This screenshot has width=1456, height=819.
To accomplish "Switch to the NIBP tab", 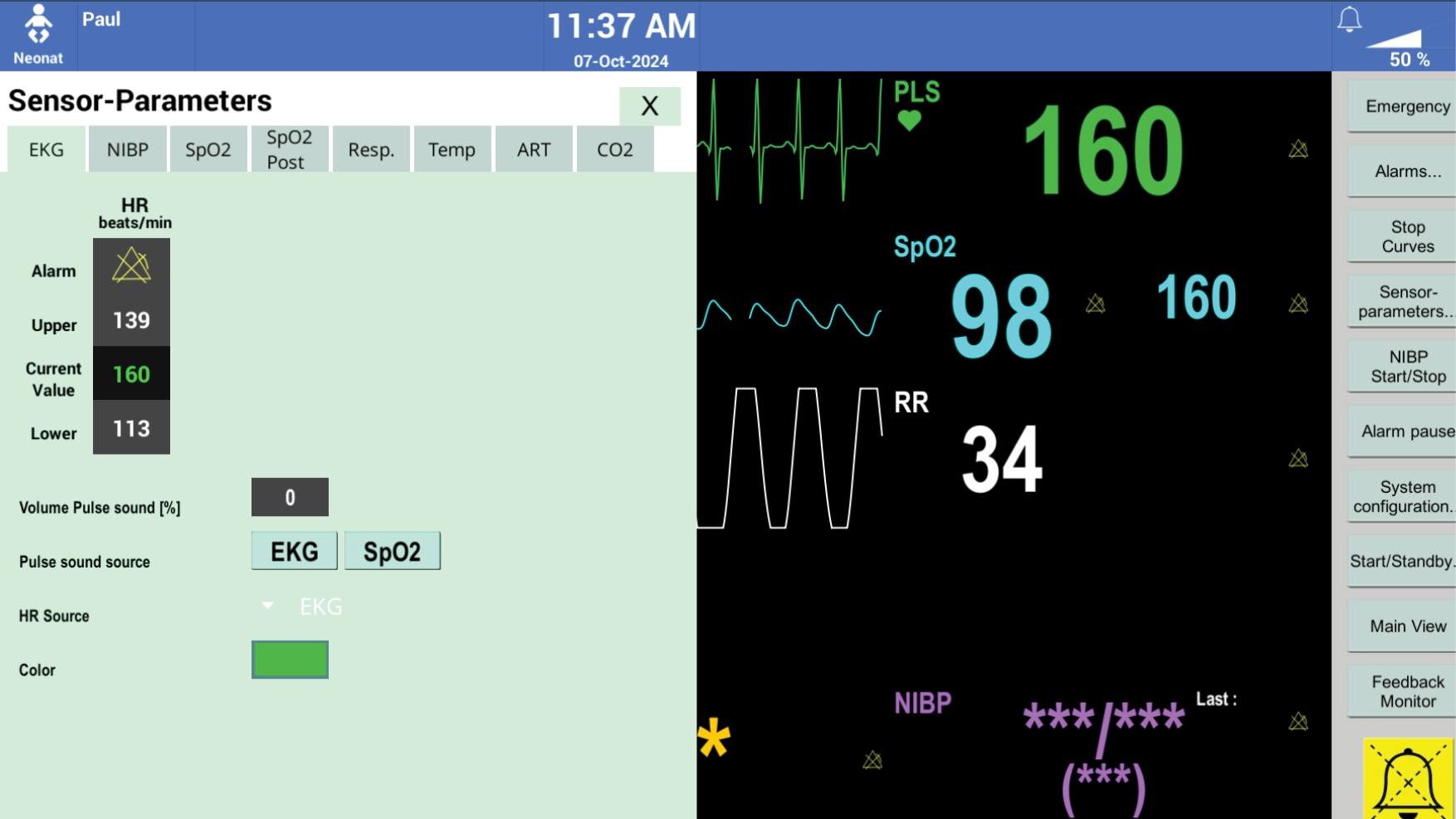I will [x=127, y=149].
